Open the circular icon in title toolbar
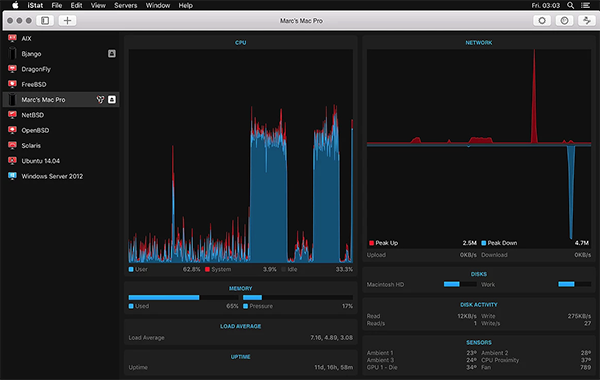Viewport: 600px width, 380px height. coord(542,20)
